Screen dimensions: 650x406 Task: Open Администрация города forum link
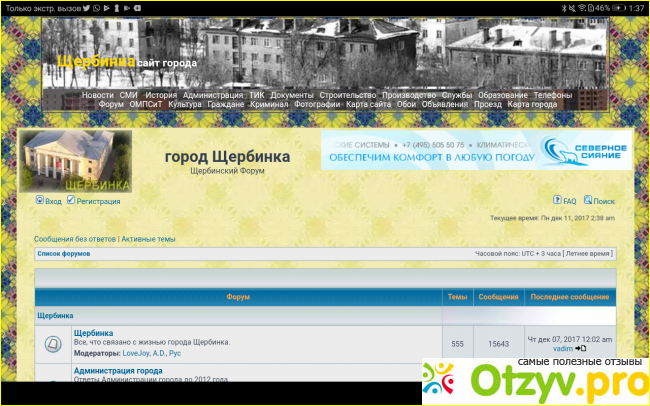pos(118,371)
